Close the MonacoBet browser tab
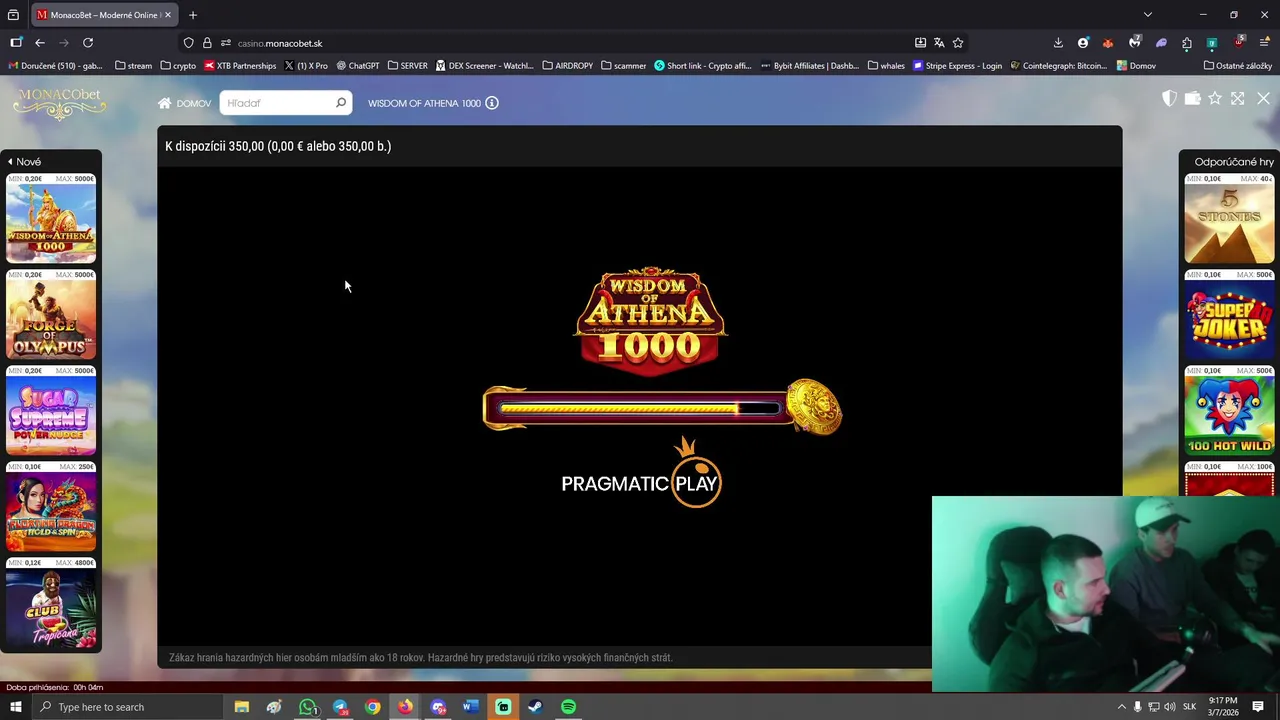 (x=168, y=15)
